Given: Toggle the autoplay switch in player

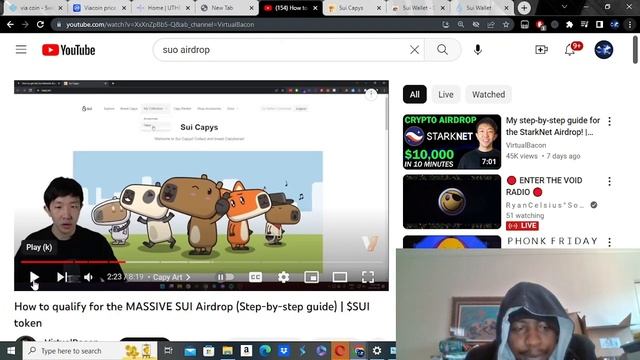Looking at the screenshot, I should point(226,277).
